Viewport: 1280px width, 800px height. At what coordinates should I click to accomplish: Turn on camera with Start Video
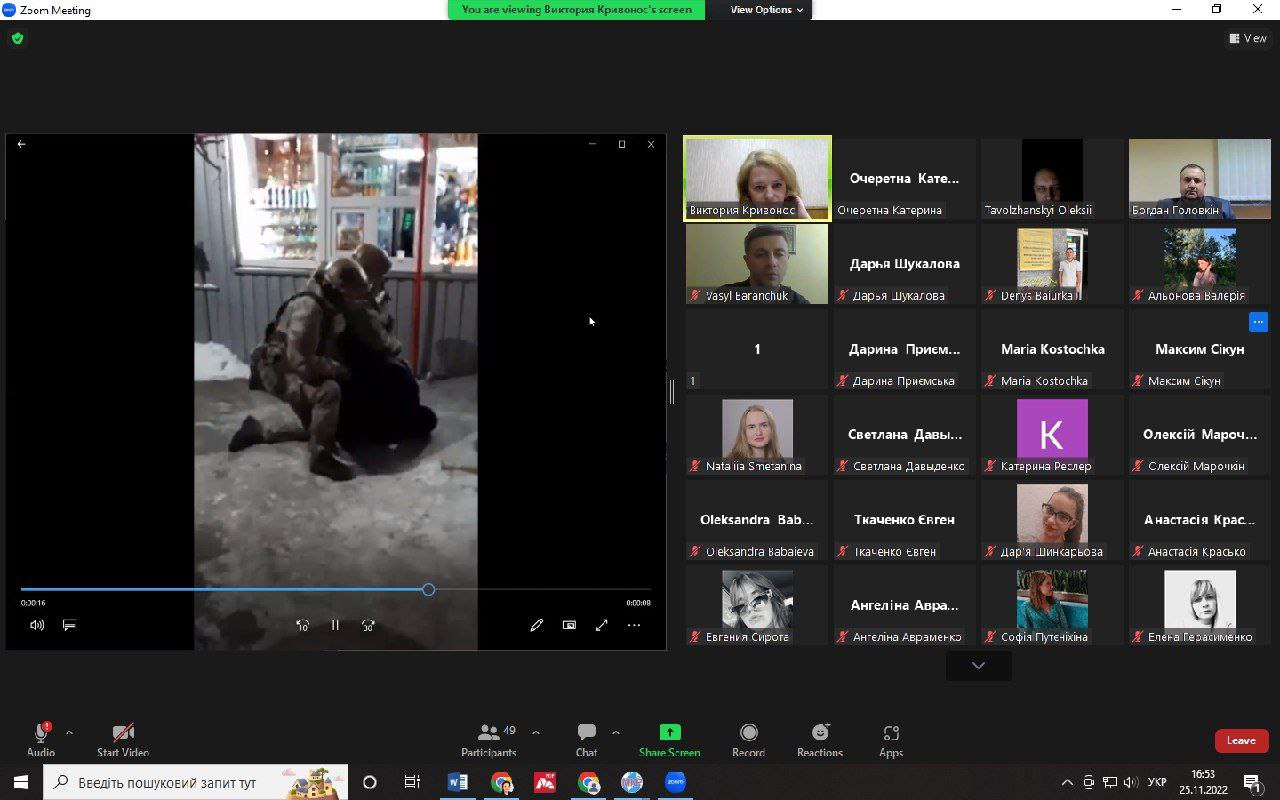pos(123,739)
